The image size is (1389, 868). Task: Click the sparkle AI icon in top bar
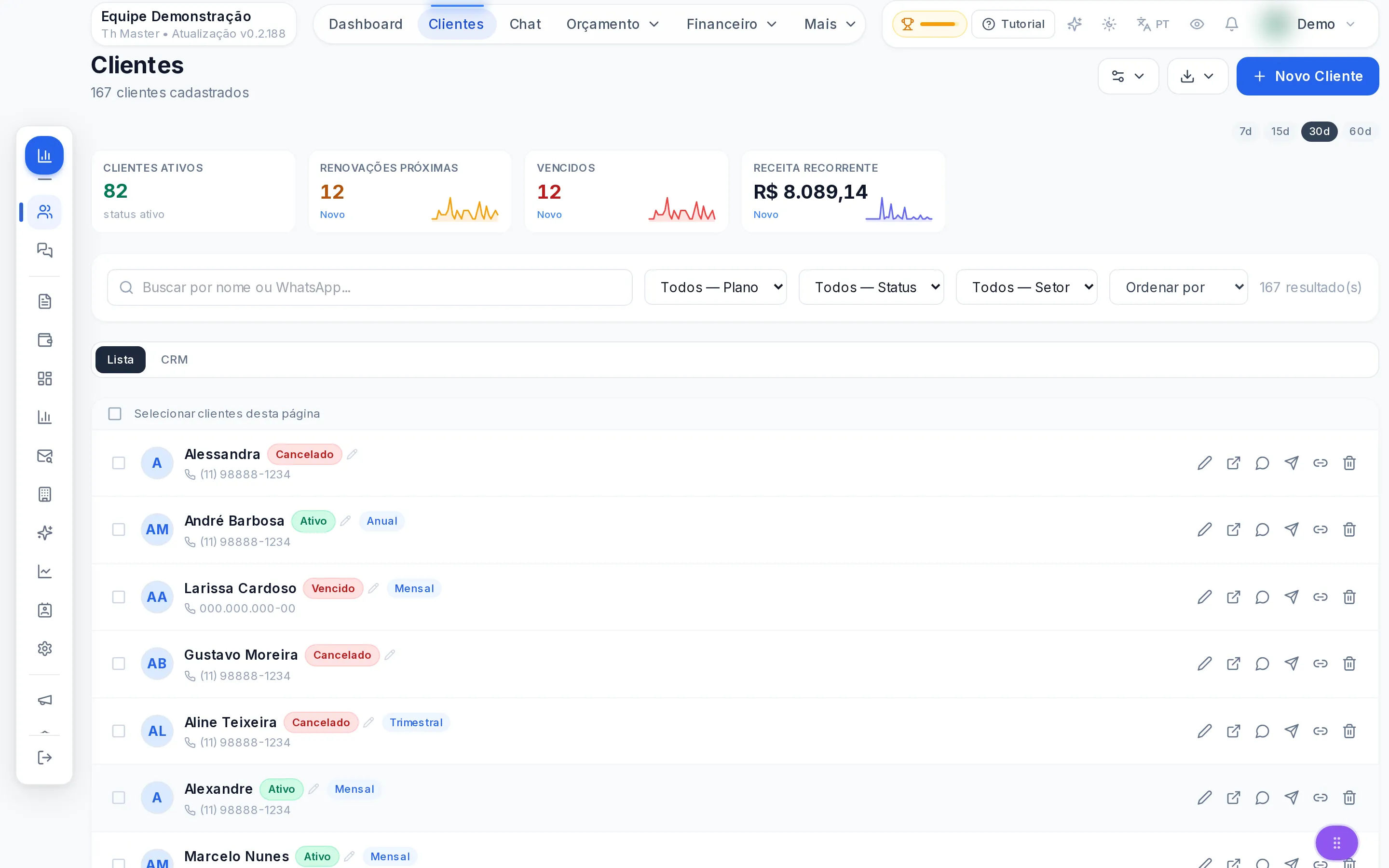[x=1075, y=24]
